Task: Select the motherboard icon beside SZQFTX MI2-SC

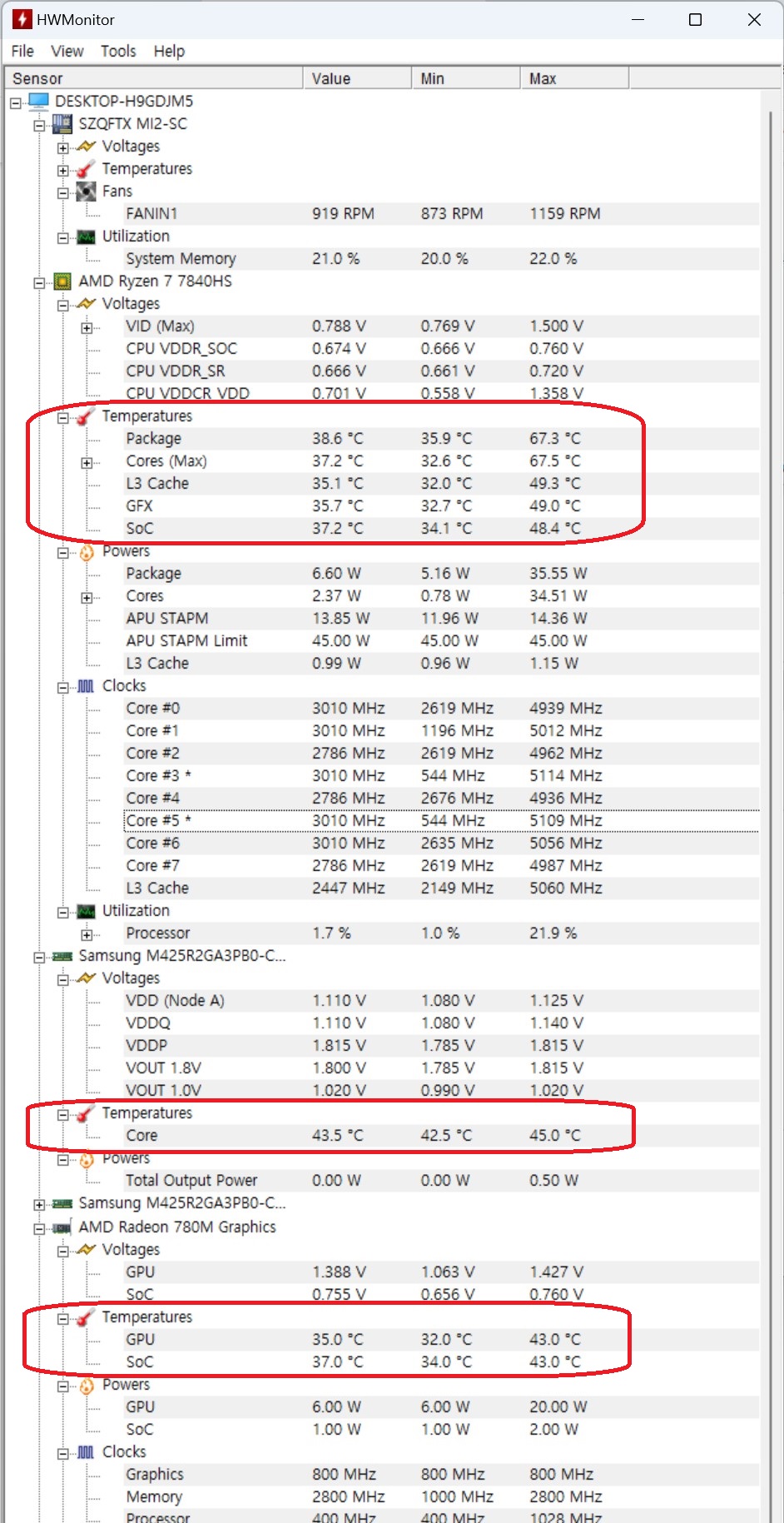Action: (62, 124)
